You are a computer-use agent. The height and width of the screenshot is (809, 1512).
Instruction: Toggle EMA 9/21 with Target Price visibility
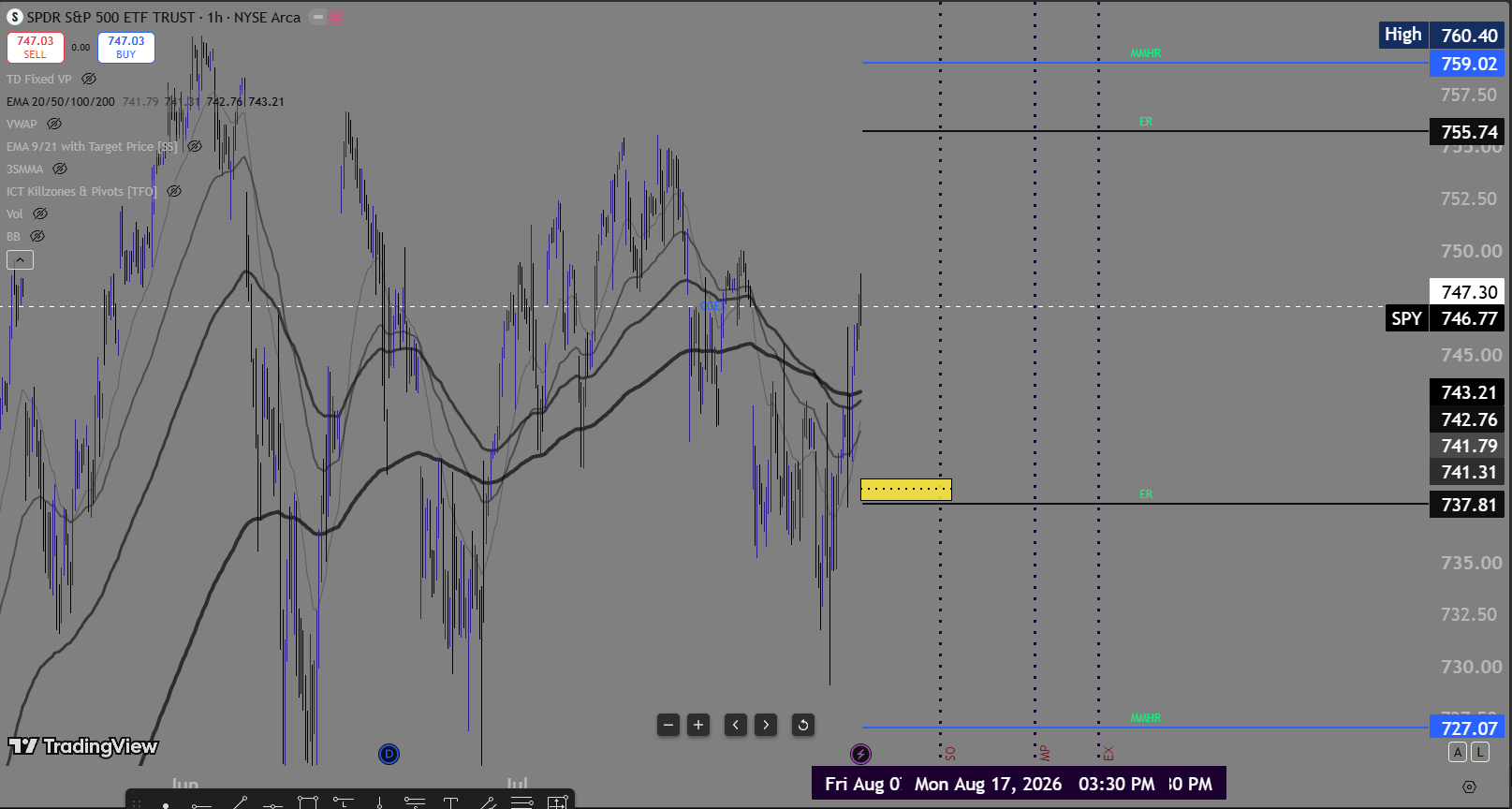(x=195, y=146)
